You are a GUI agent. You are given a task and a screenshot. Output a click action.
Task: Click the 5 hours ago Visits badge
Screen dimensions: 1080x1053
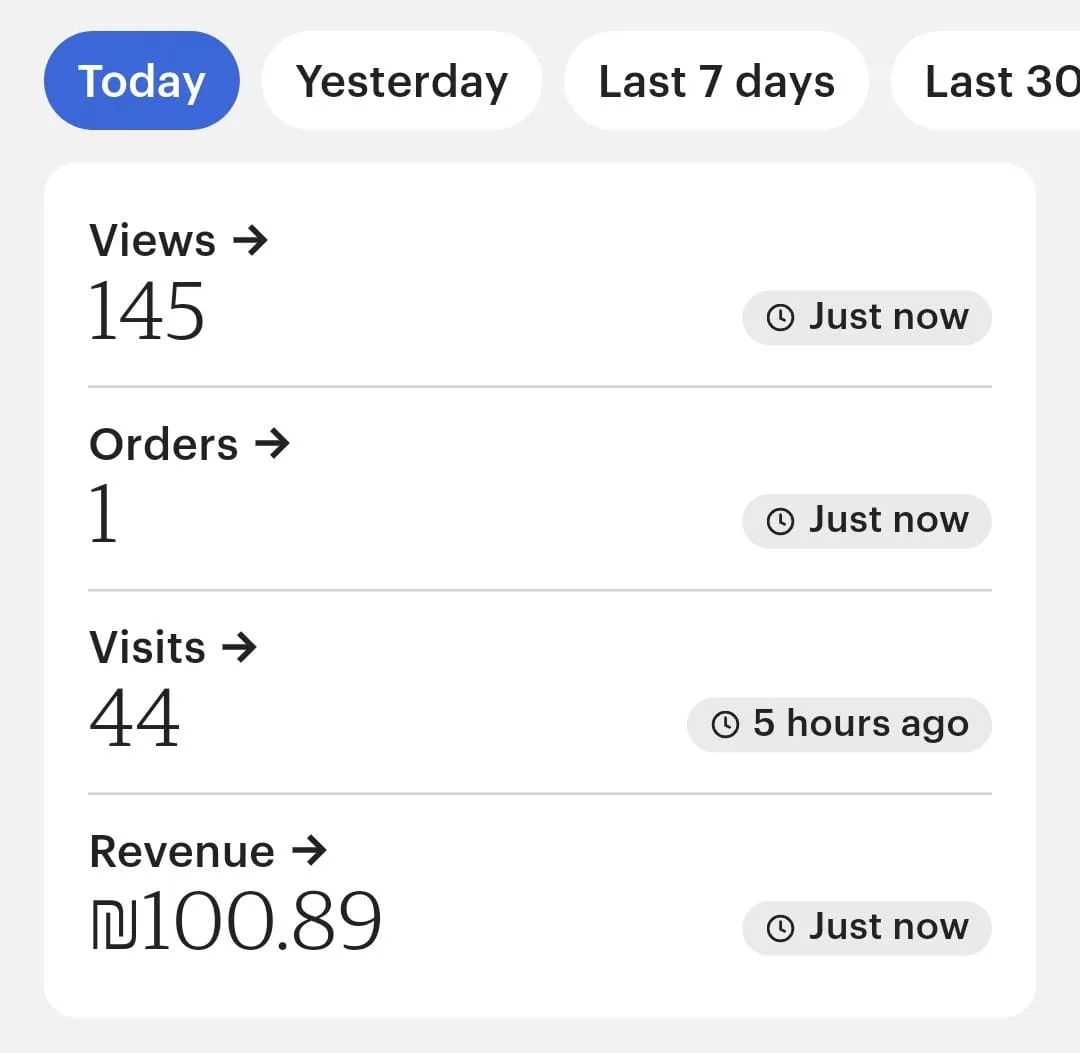[839, 724]
